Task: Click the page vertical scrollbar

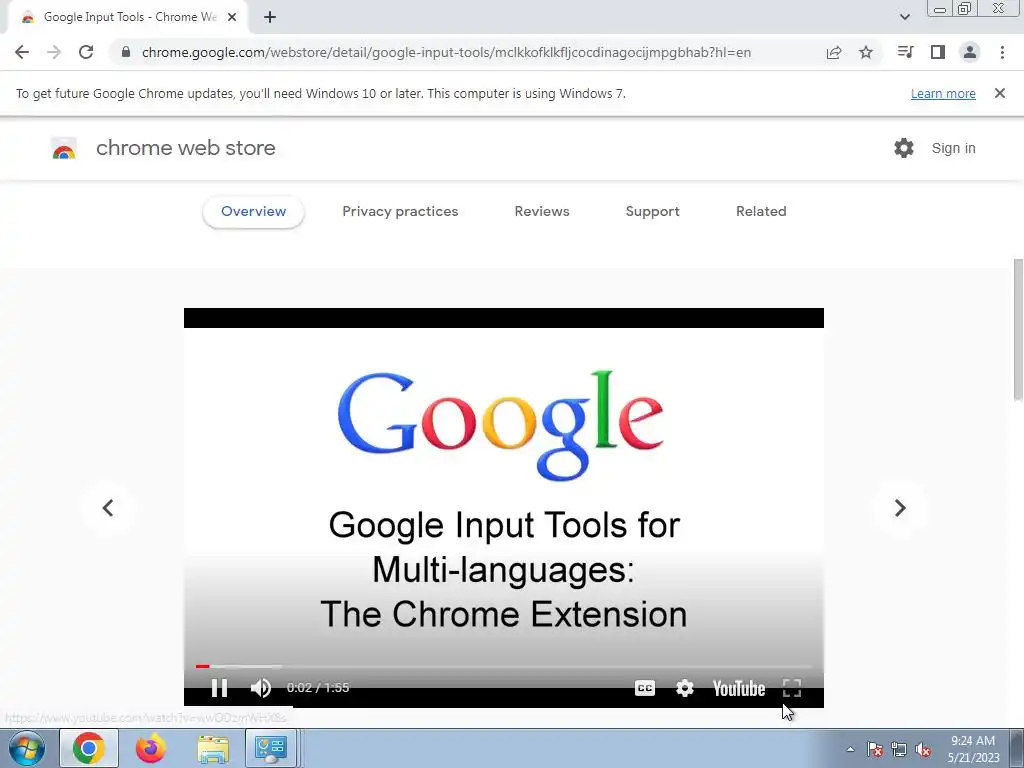Action: [1018, 330]
